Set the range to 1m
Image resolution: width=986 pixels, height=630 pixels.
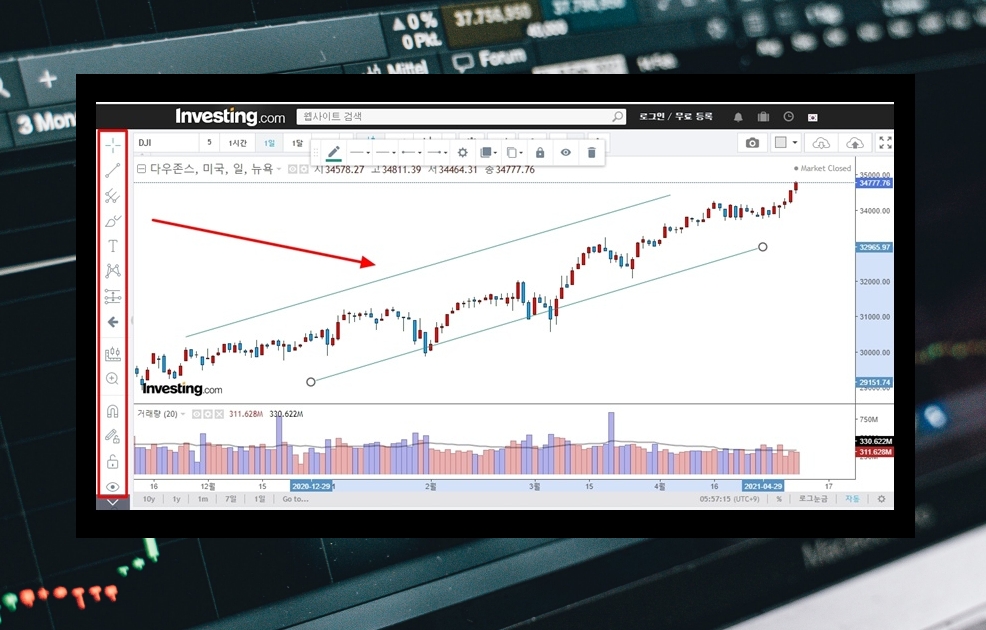pos(203,499)
